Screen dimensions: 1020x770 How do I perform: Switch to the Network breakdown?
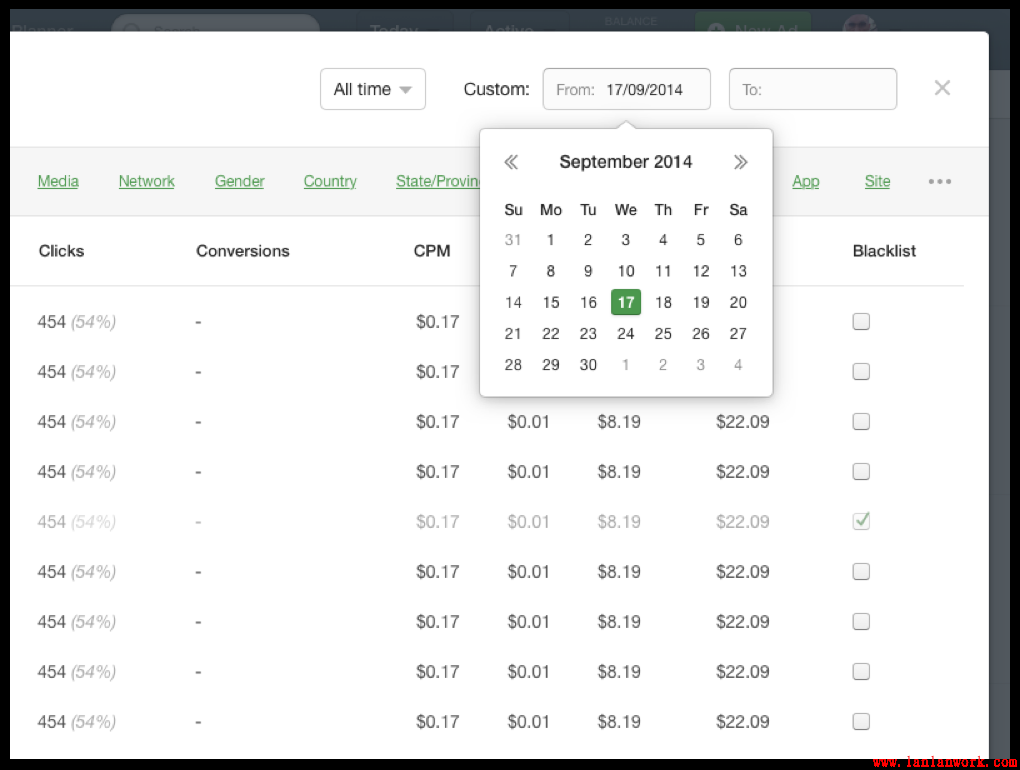pyautogui.click(x=146, y=181)
